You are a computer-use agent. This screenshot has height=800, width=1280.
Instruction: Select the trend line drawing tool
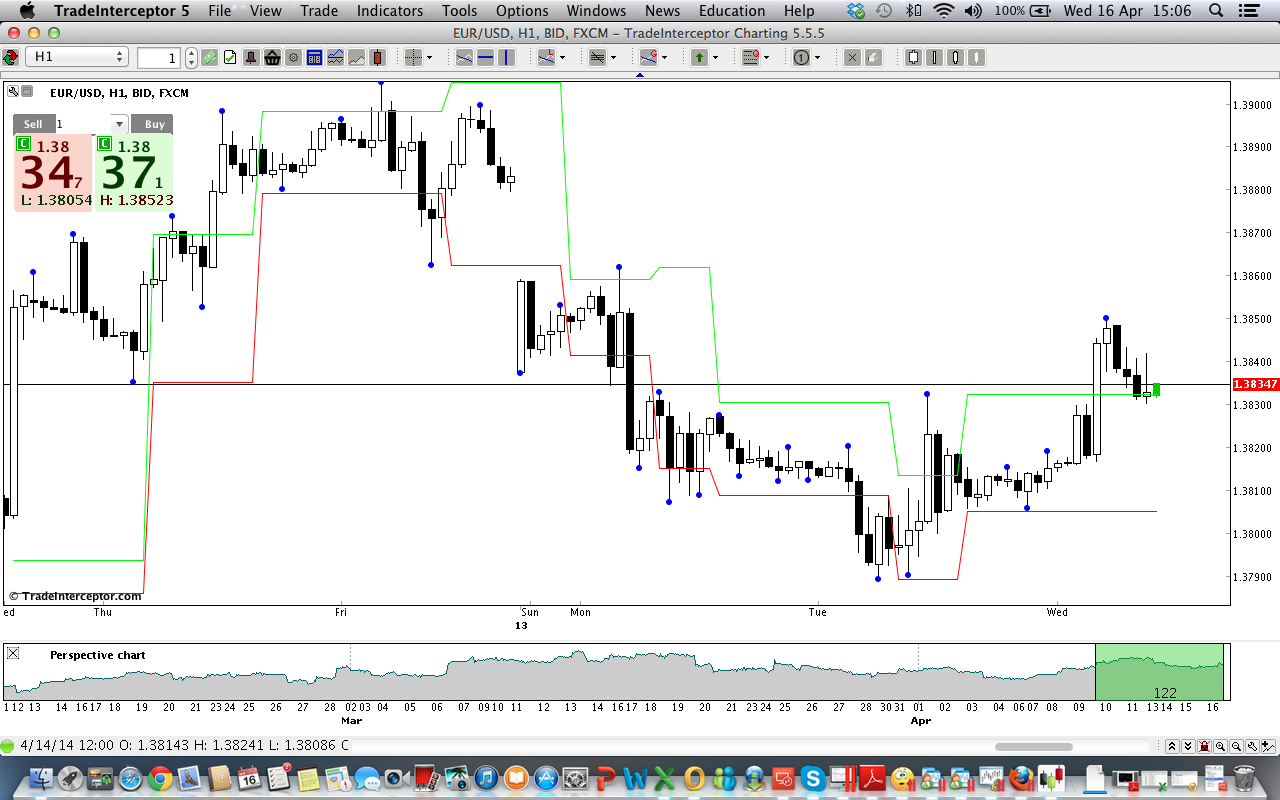click(464, 57)
